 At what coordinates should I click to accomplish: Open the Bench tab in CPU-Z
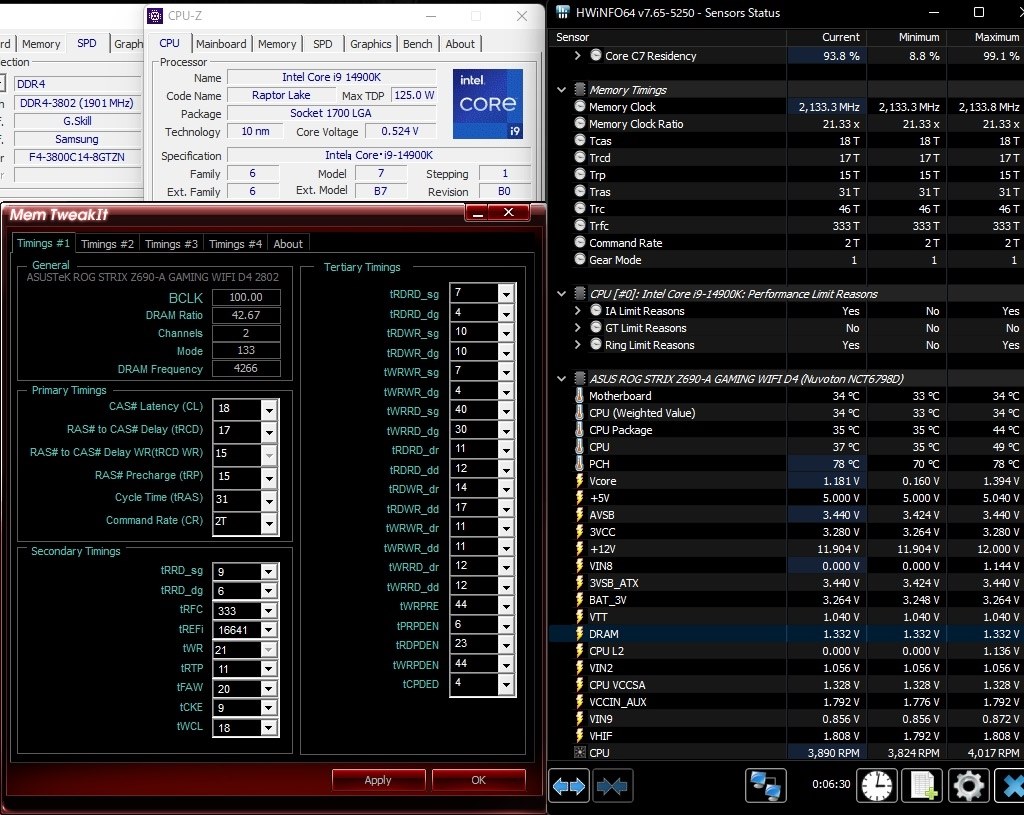417,44
